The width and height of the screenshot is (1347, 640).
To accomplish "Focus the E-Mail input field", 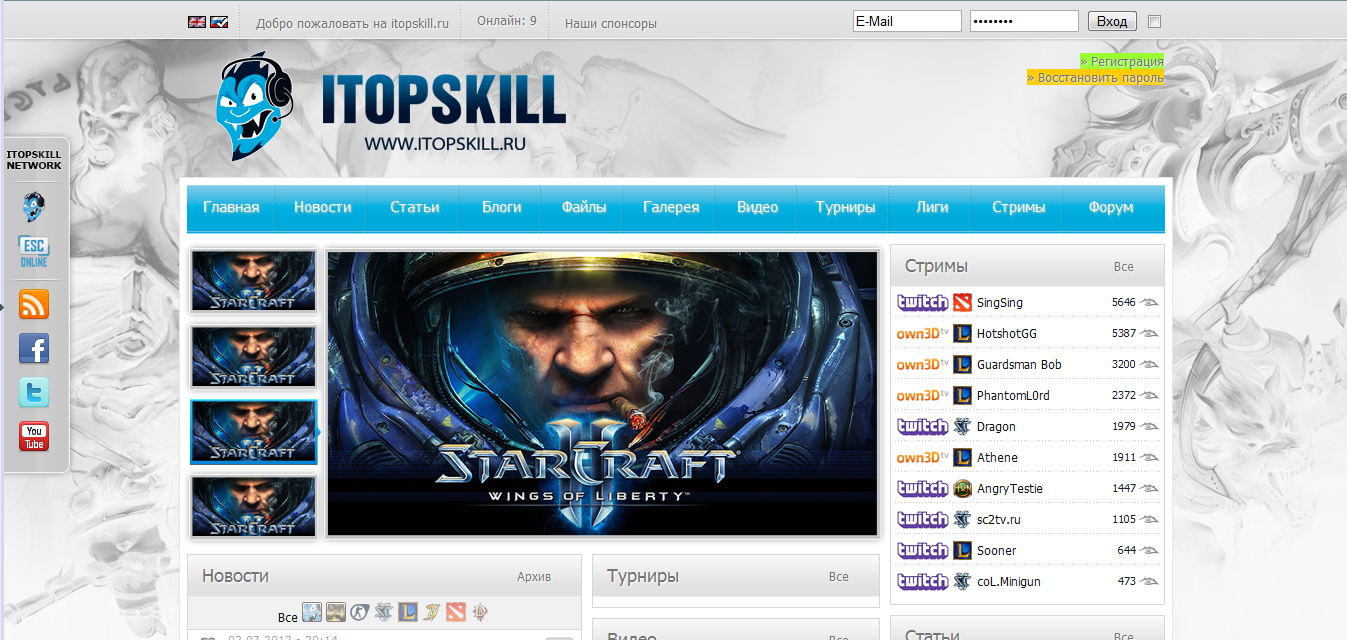I will (x=907, y=21).
